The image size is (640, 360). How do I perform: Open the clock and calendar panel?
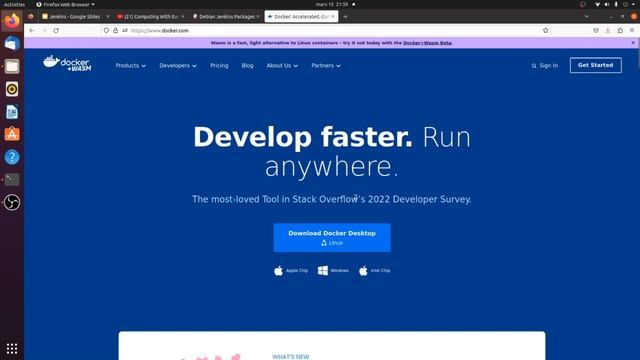pyautogui.click(x=332, y=4)
